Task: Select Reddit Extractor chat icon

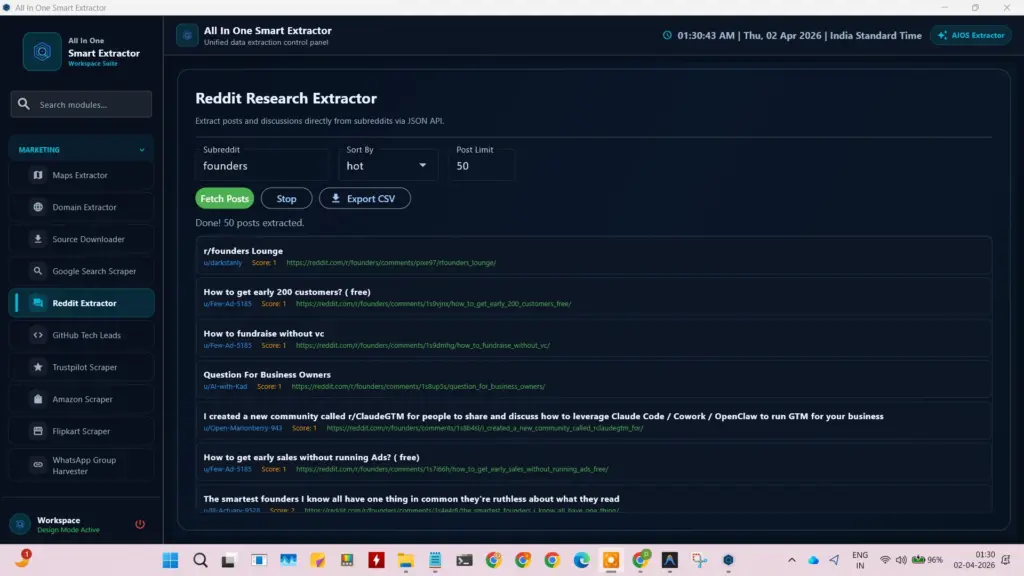Action: [38, 303]
